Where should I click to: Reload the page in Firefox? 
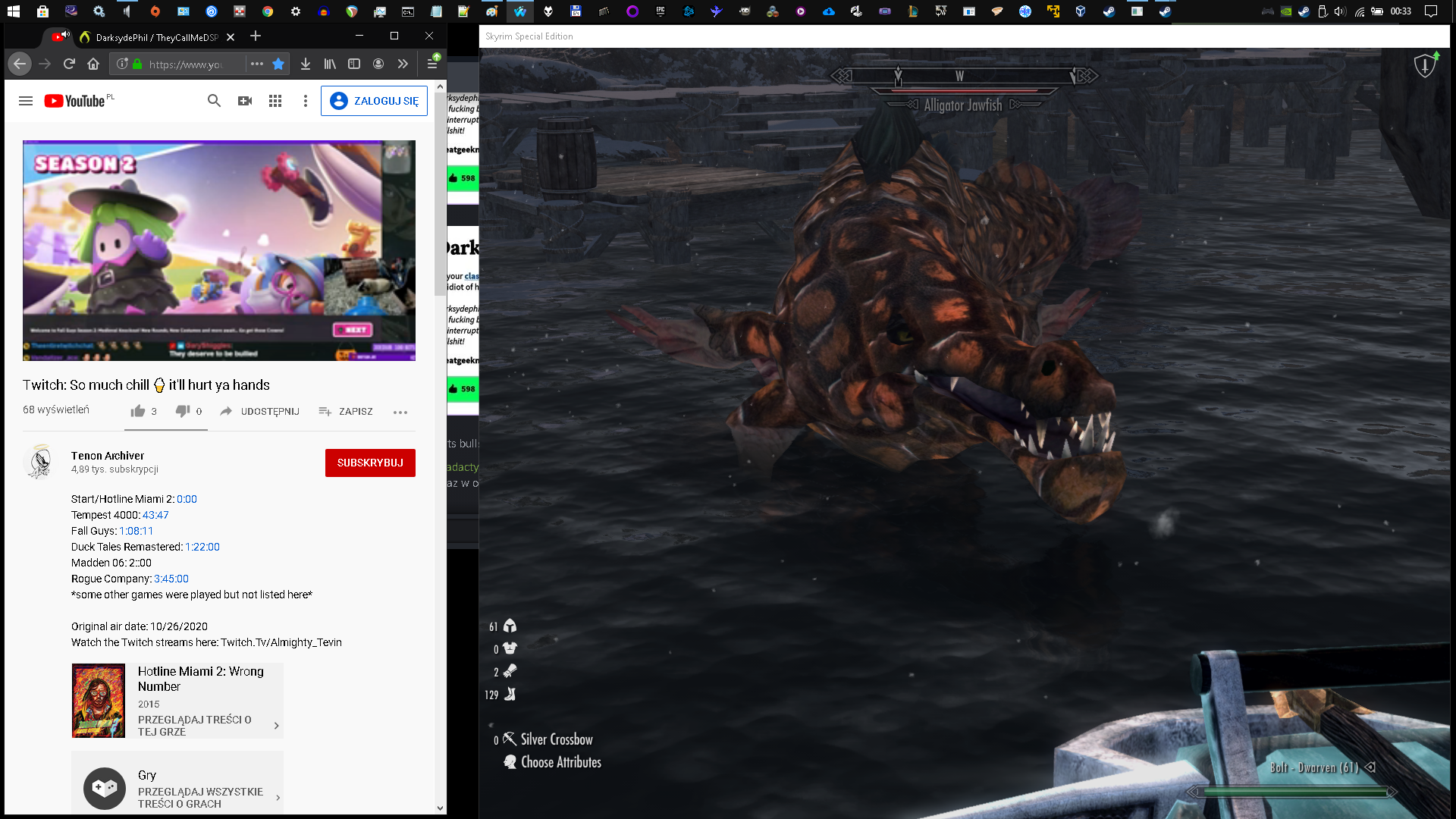point(69,64)
